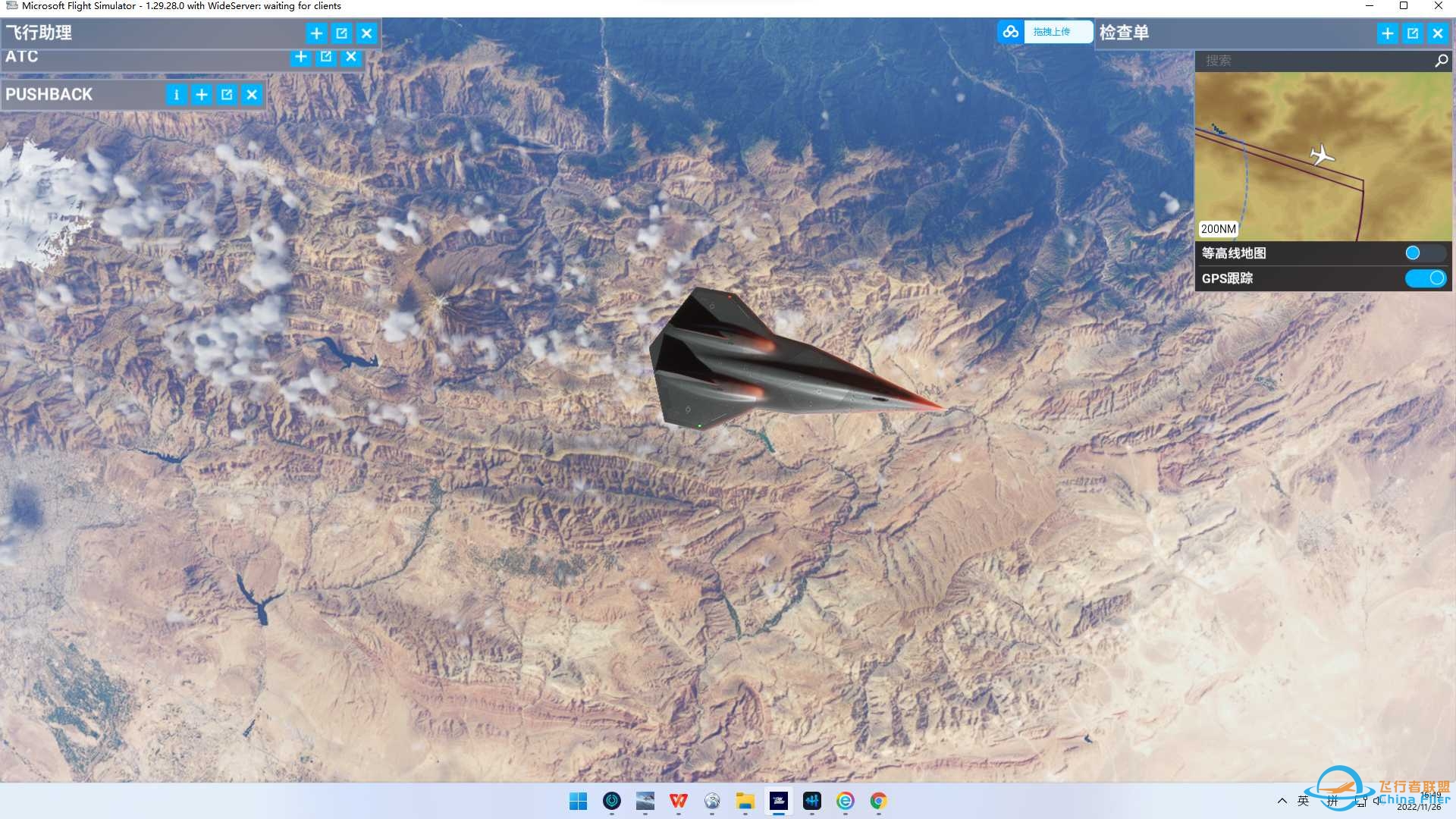Switch to Microsoft Flight Simulator in the taskbar

[778, 801]
